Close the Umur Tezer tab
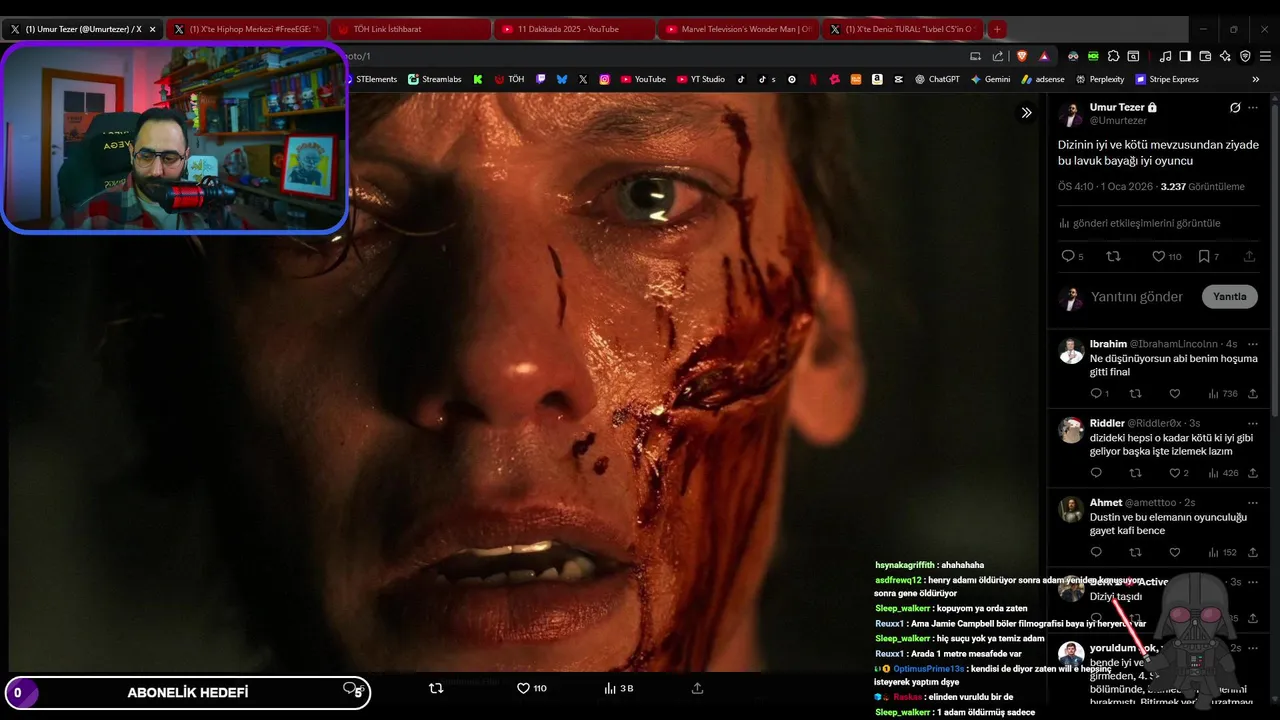The height and width of the screenshot is (720, 1280). 152,29
